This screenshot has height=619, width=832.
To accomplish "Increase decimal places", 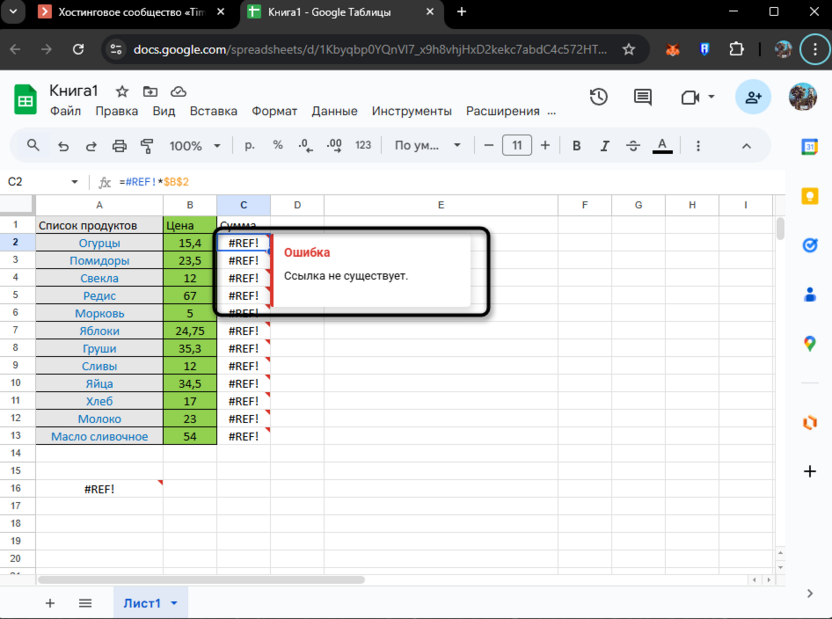I will (334, 145).
